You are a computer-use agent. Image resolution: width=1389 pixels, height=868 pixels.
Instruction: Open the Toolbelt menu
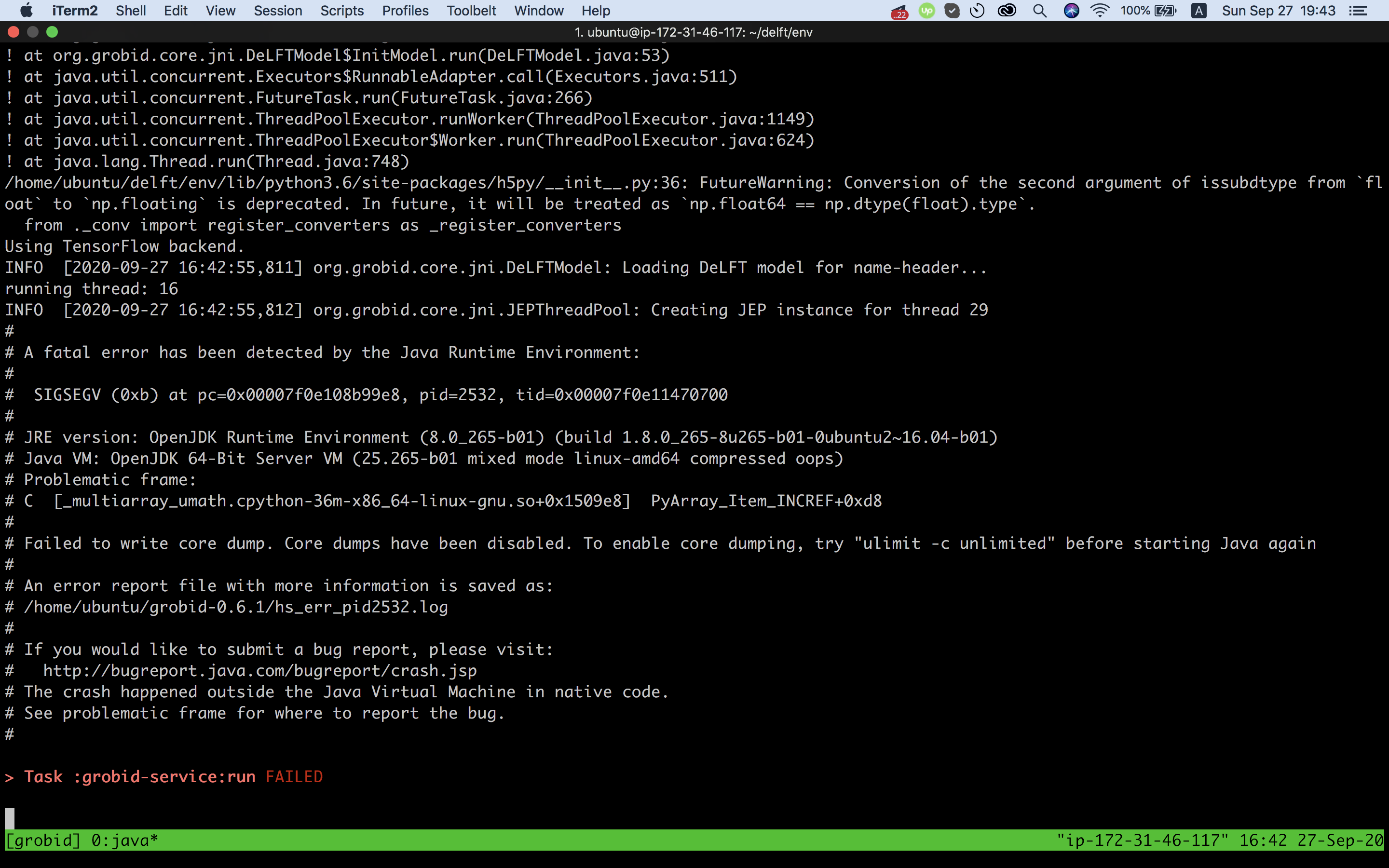(x=471, y=10)
